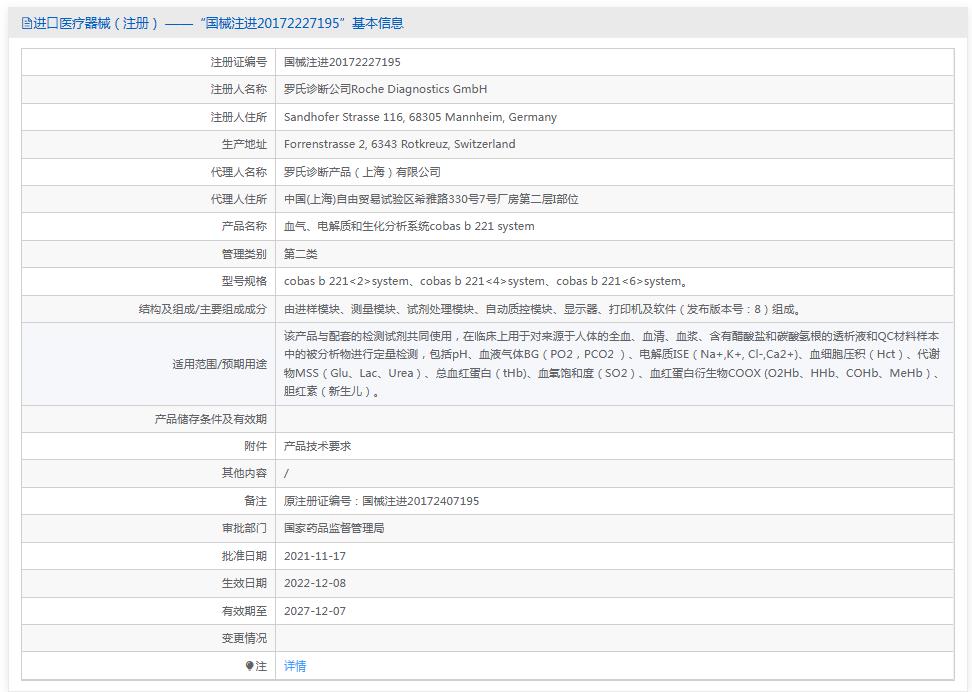The width and height of the screenshot is (972, 692).
Task: Click the page heading 进口医疗器械（注册）基本信息
Action: point(218,24)
